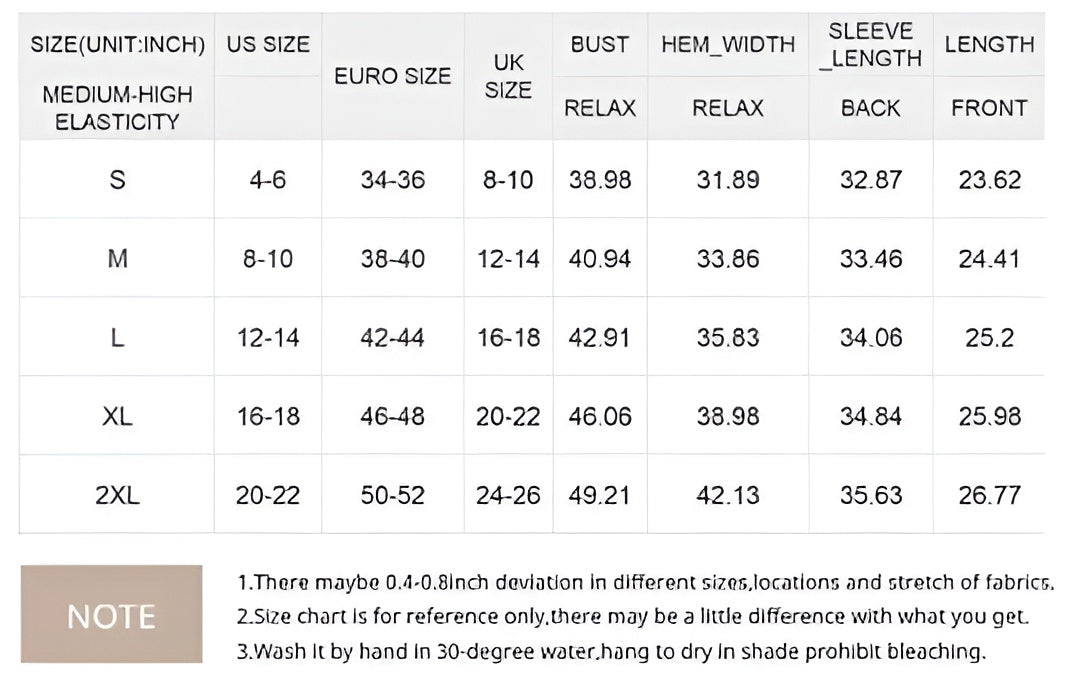Screen dimensions: 1070x692
Task: Click the HEM_WIDTH column header
Action: (x=727, y=45)
